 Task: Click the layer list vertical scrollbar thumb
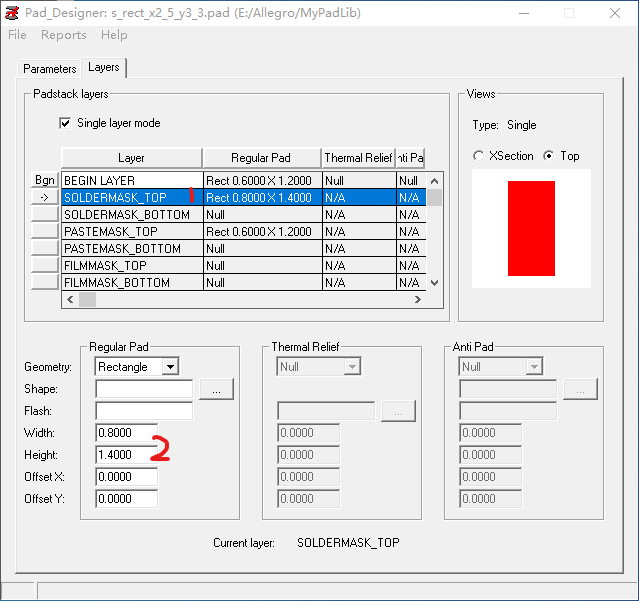434,198
